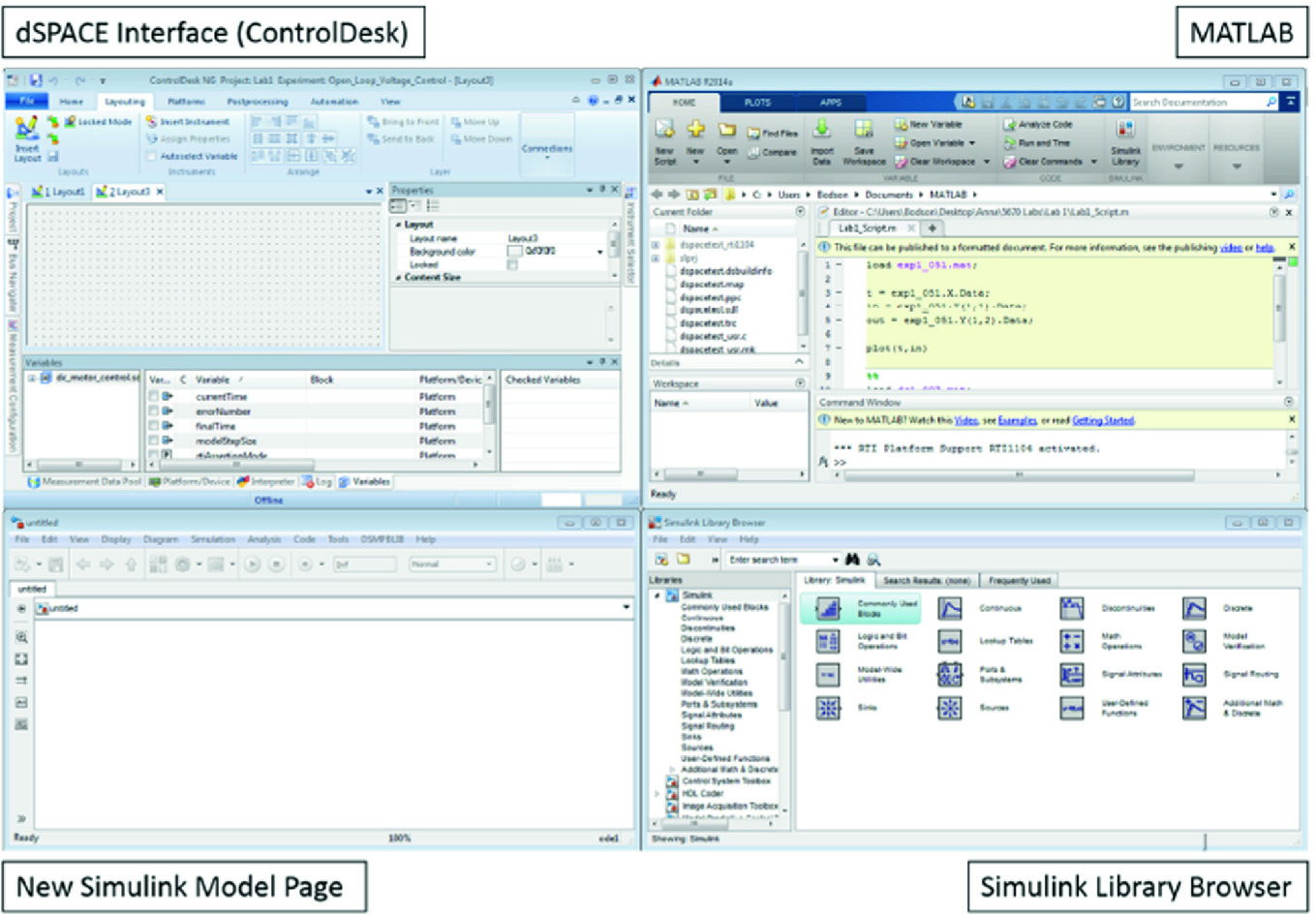
Task: Switch to the MATLAB APPS tab
Action: click(831, 102)
